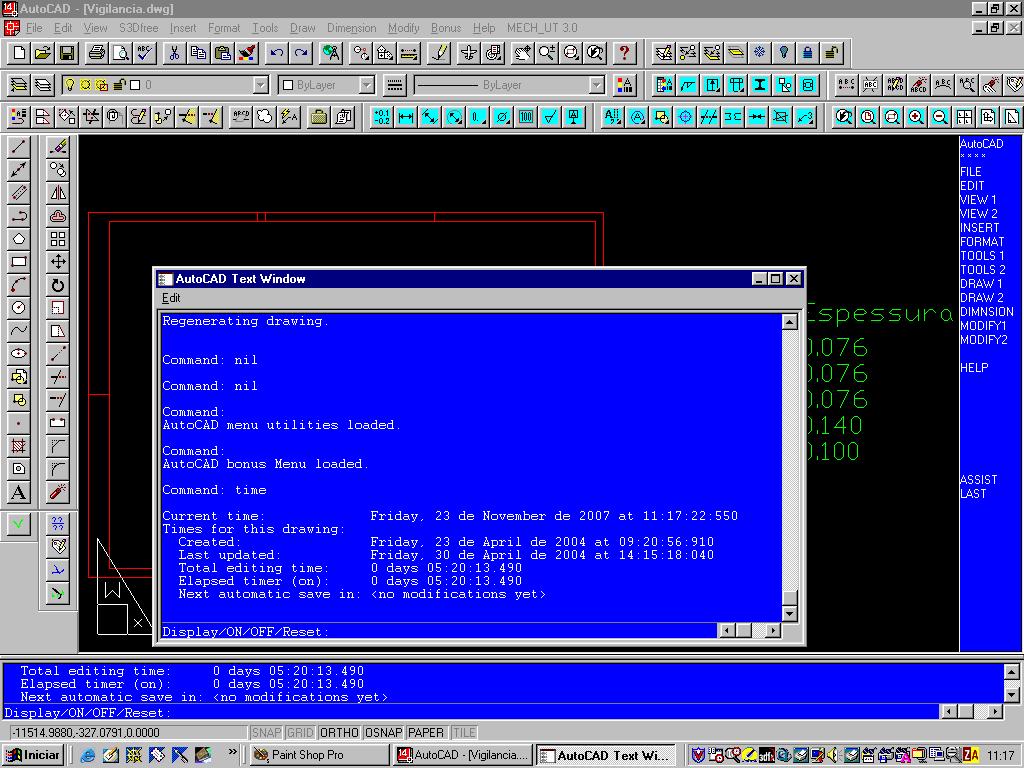The image size is (1024, 768).
Task: Choose the Erase tool in Modify toolbar
Action: tap(58, 147)
